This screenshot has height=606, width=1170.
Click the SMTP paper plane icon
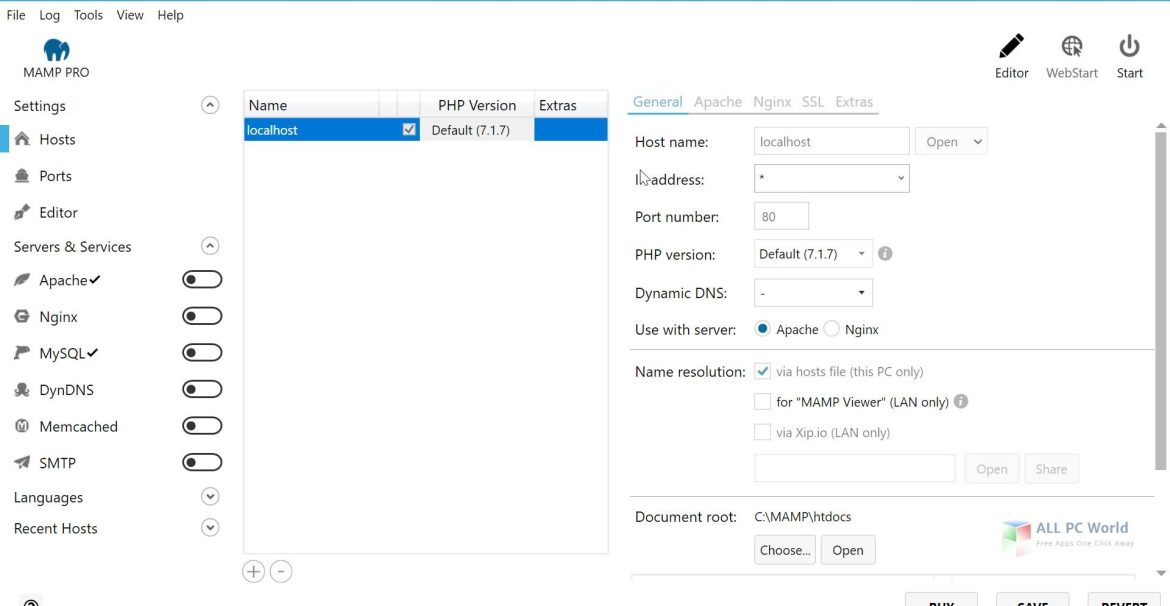[22, 463]
